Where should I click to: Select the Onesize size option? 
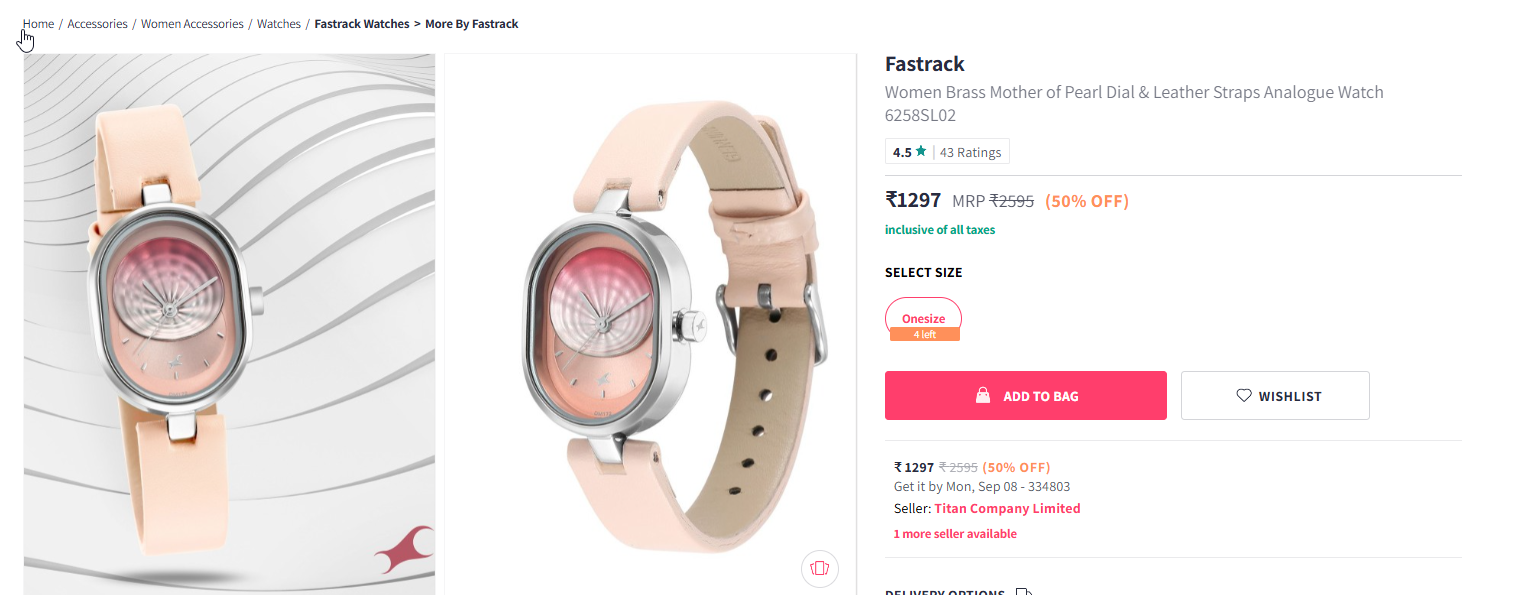tap(923, 319)
